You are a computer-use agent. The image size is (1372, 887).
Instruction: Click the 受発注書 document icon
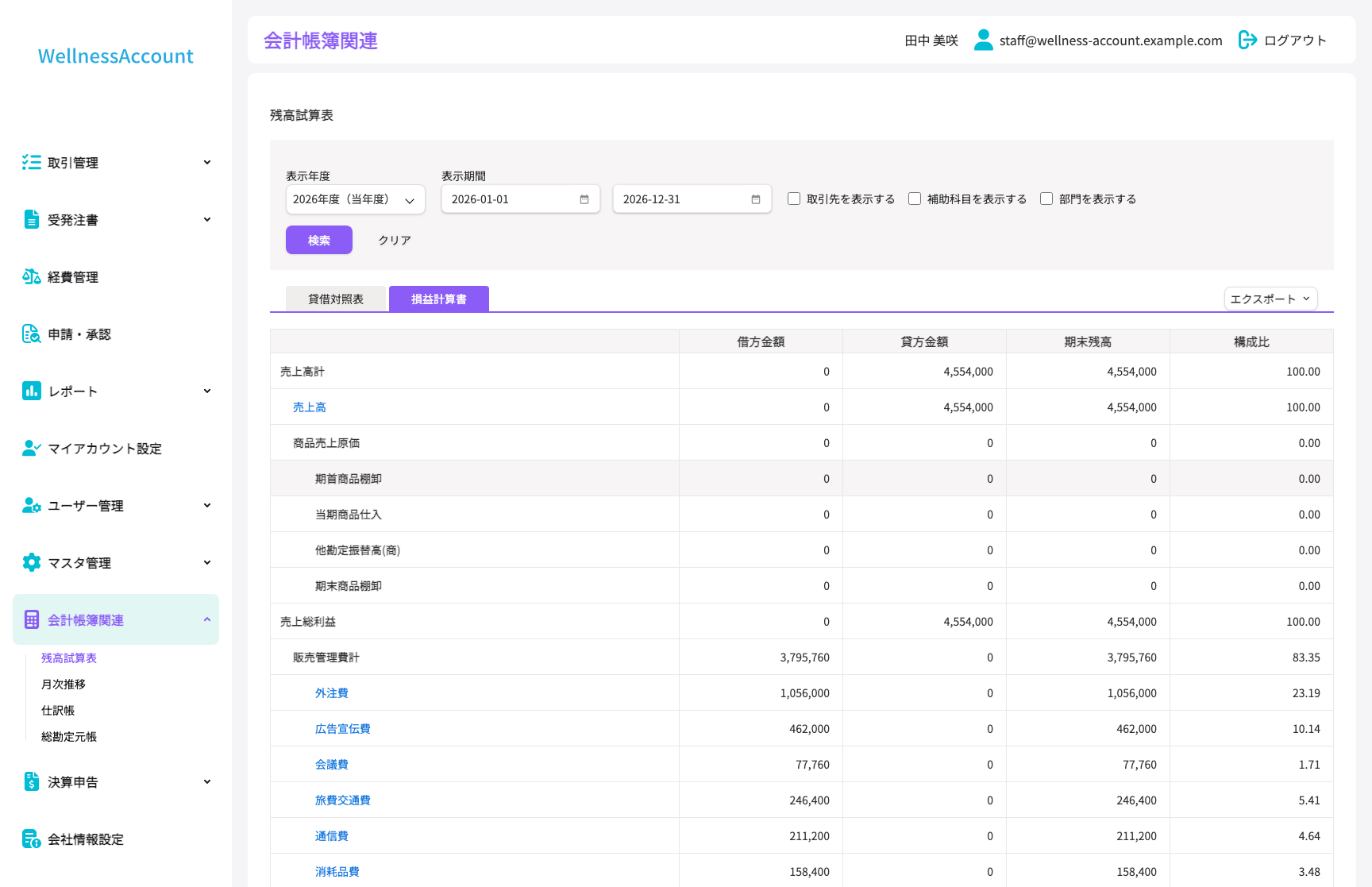click(x=32, y=220)
